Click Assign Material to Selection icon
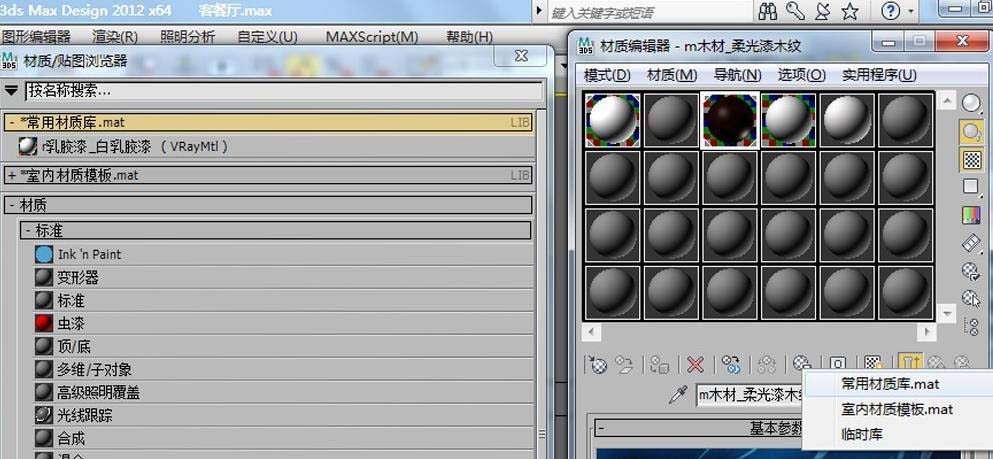The width and height of the screenshot is (993, 459). pos(660,364)
